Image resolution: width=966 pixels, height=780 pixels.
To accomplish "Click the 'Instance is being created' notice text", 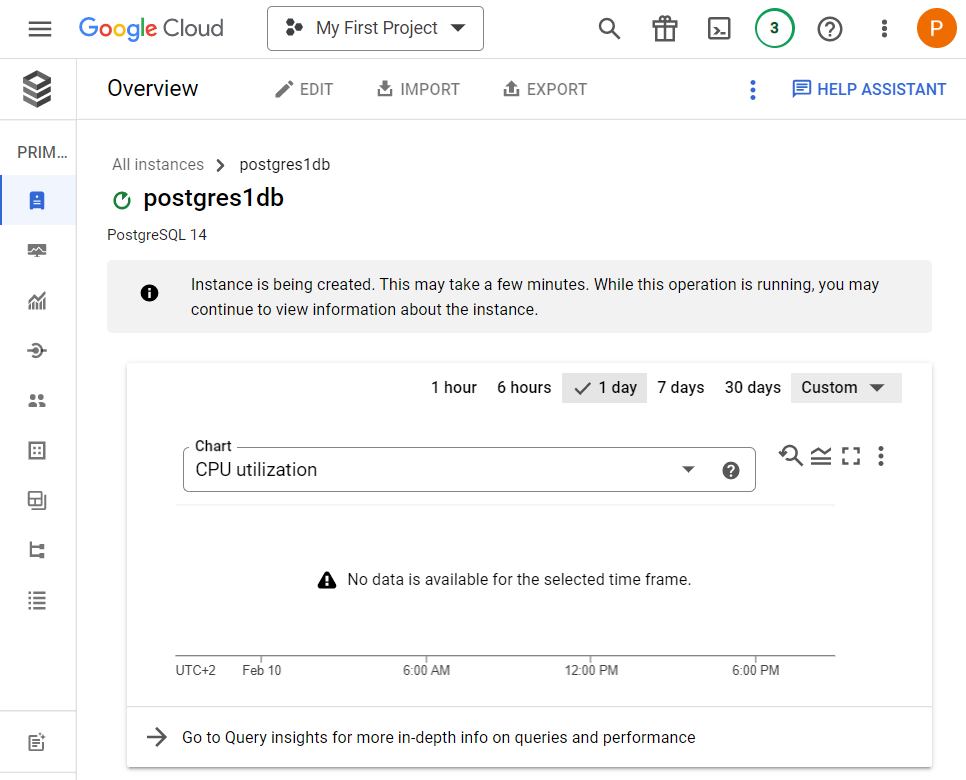I will [x=535, y=297].
